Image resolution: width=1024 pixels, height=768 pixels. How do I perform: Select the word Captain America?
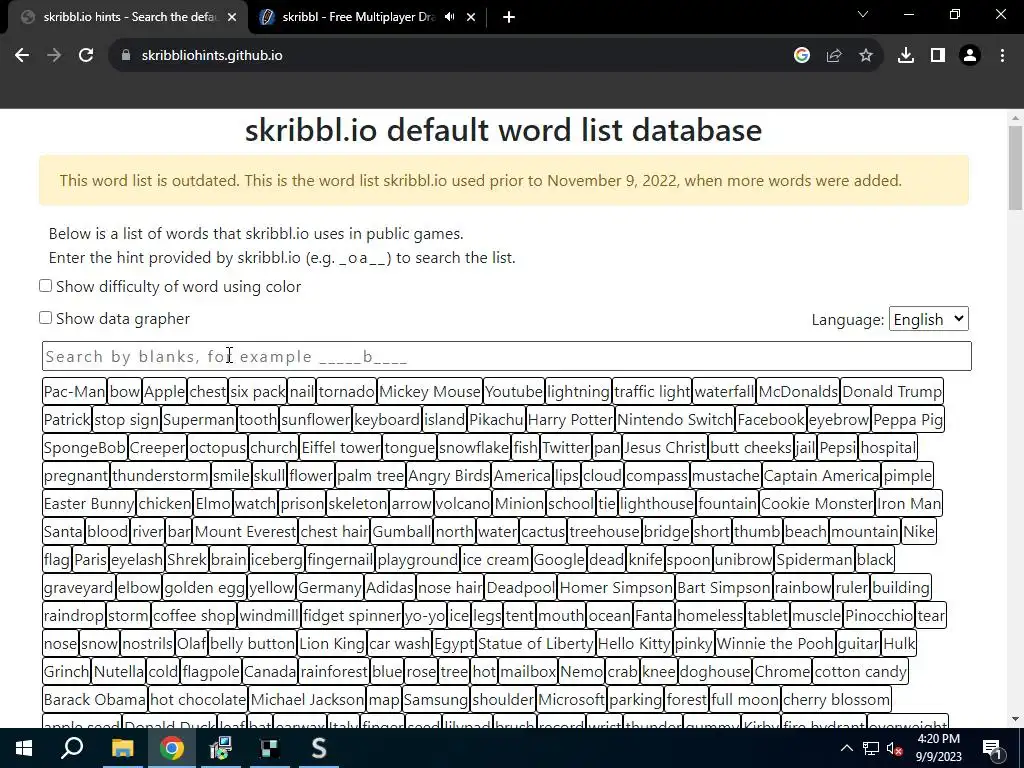(x=822, y=476)
